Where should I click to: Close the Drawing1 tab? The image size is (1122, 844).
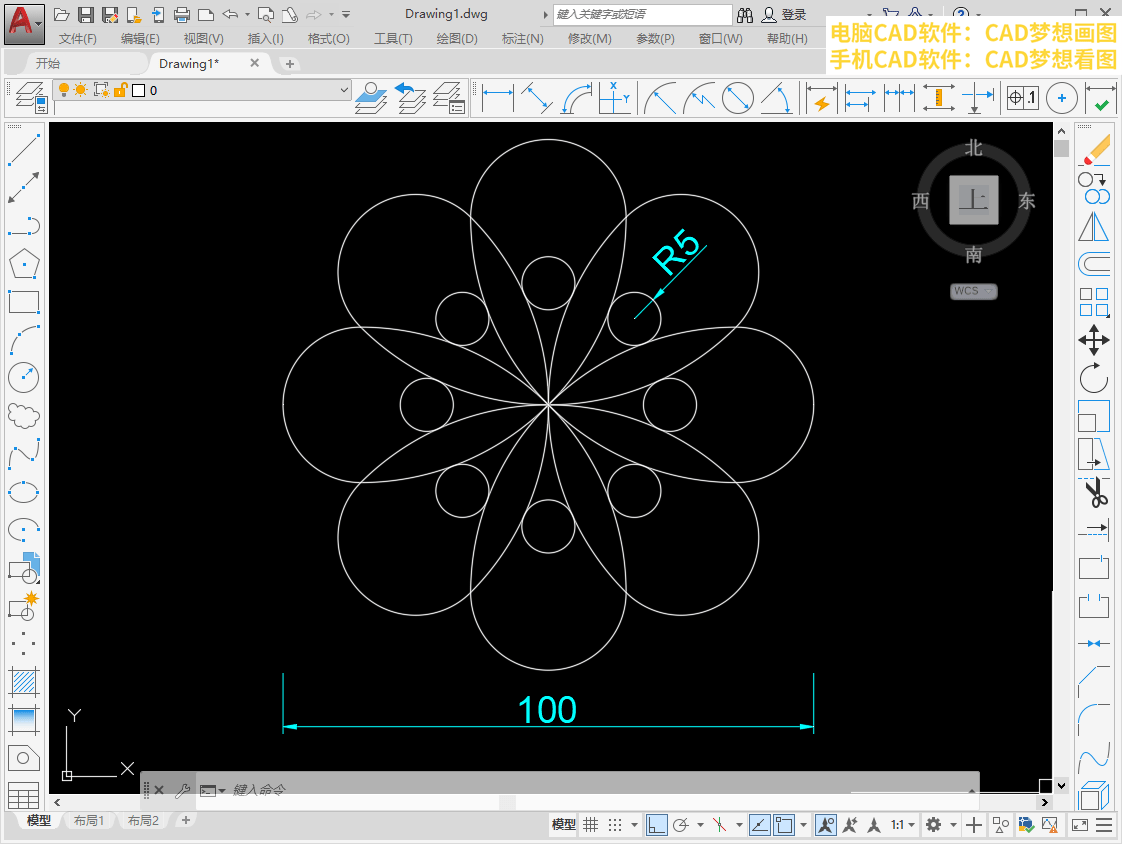254,63
